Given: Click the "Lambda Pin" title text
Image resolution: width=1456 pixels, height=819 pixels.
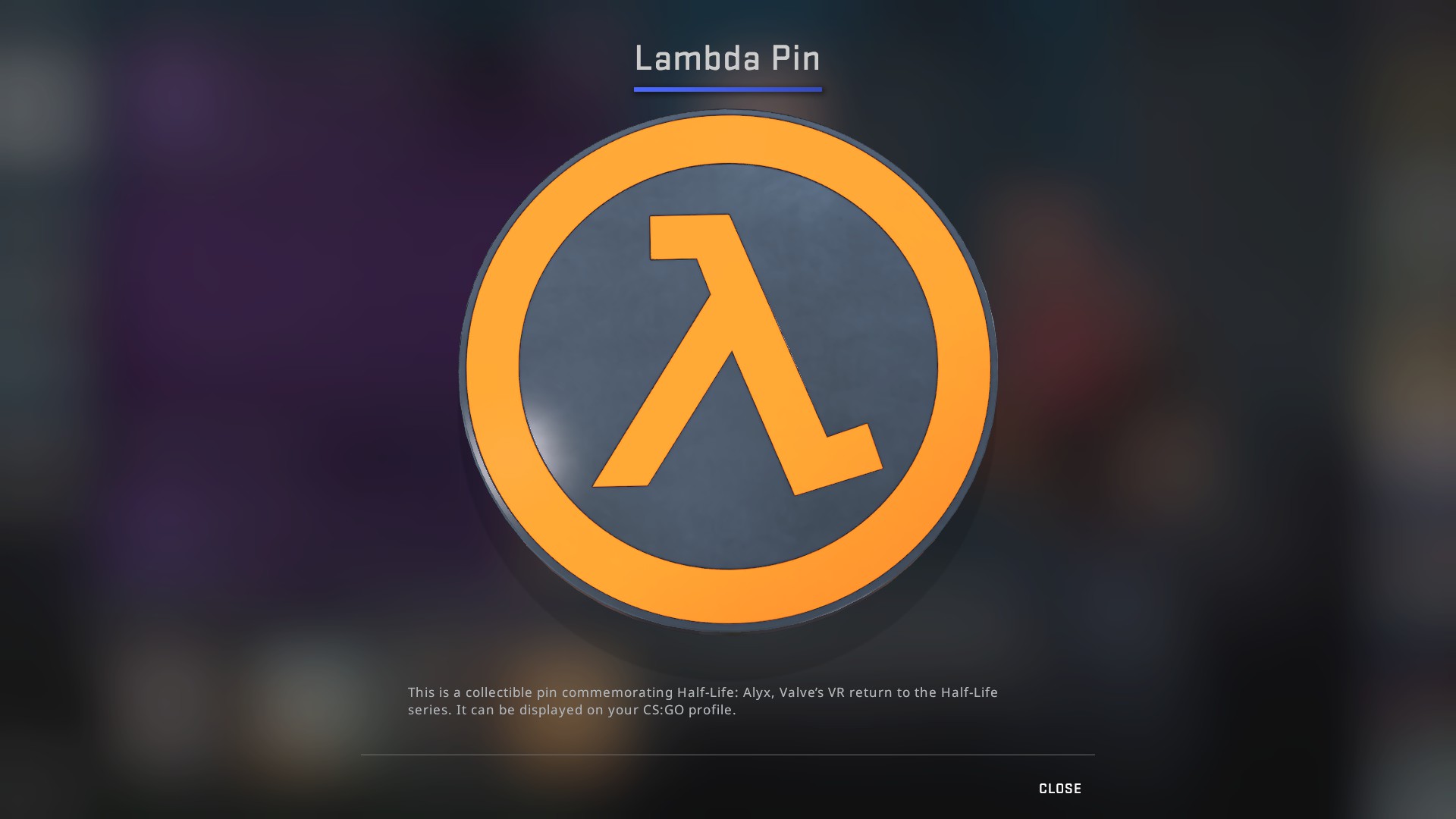Looking at the screenshot, I should (727, 58).
